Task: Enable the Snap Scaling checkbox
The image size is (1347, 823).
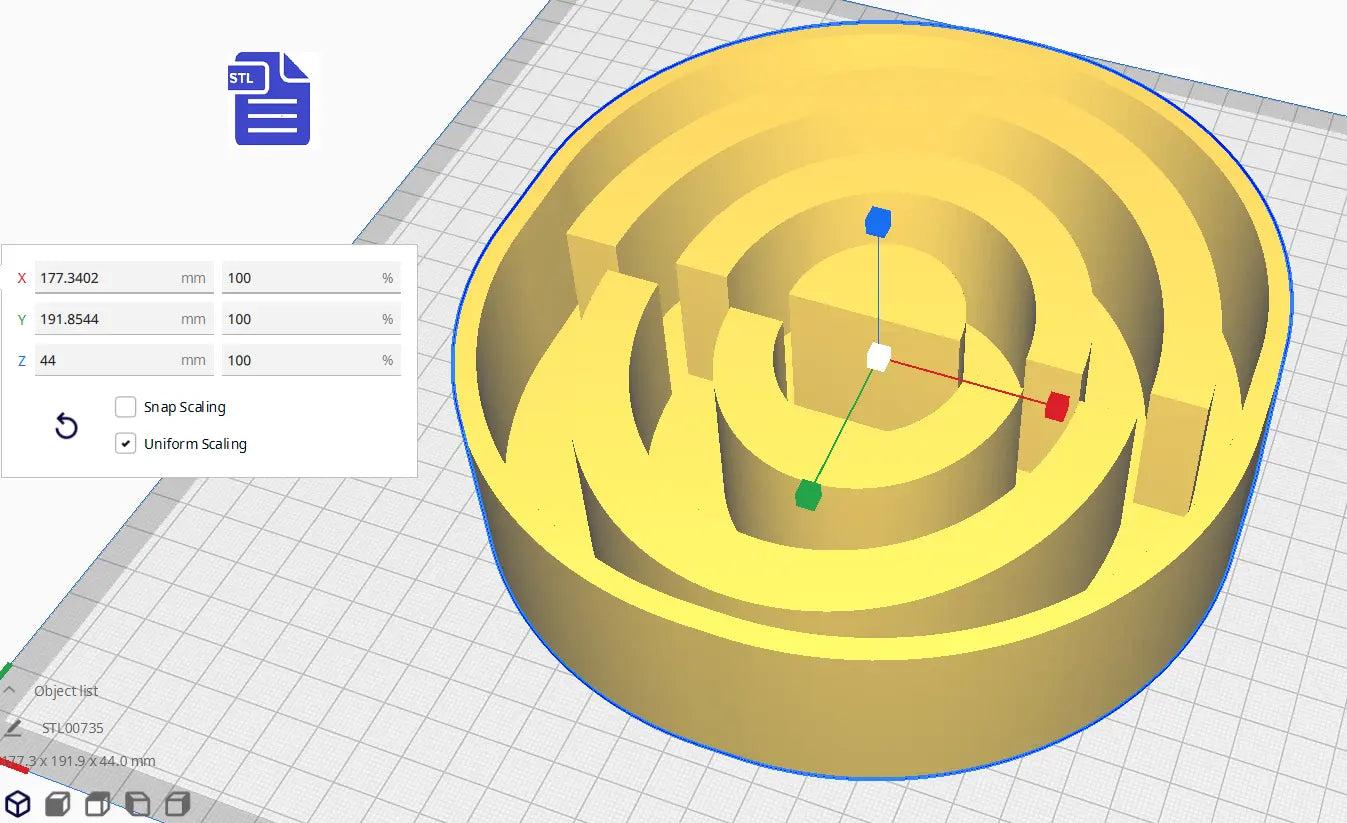Action: tap(125, 407)
